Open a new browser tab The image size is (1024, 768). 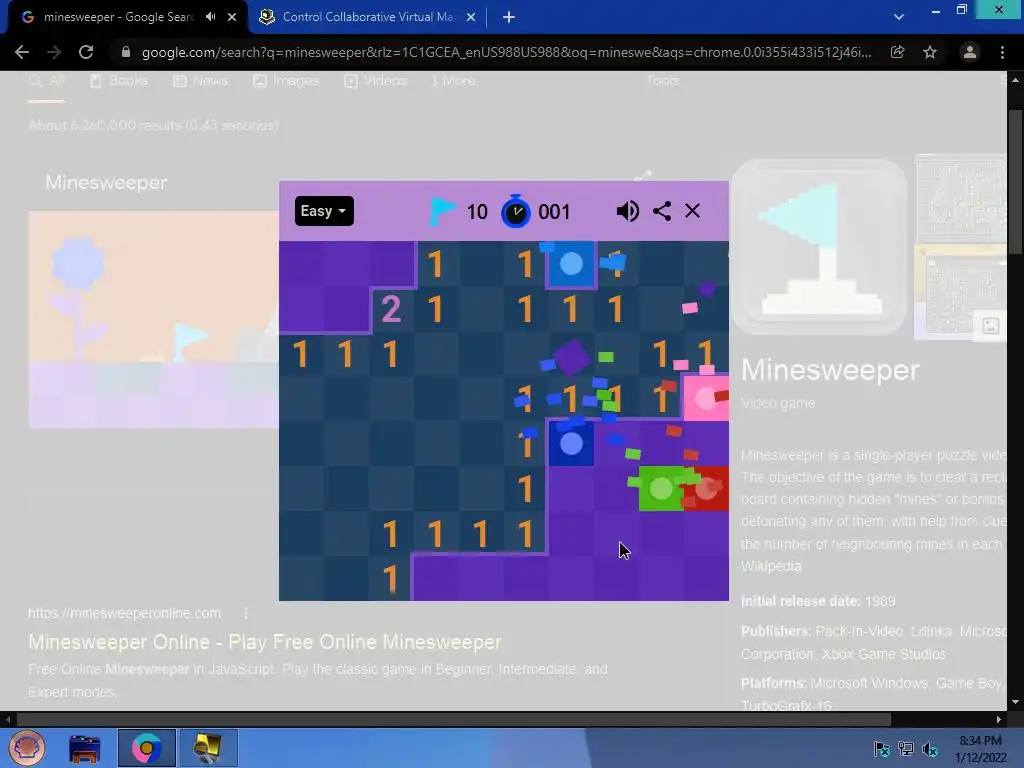[x=509, y=17]
